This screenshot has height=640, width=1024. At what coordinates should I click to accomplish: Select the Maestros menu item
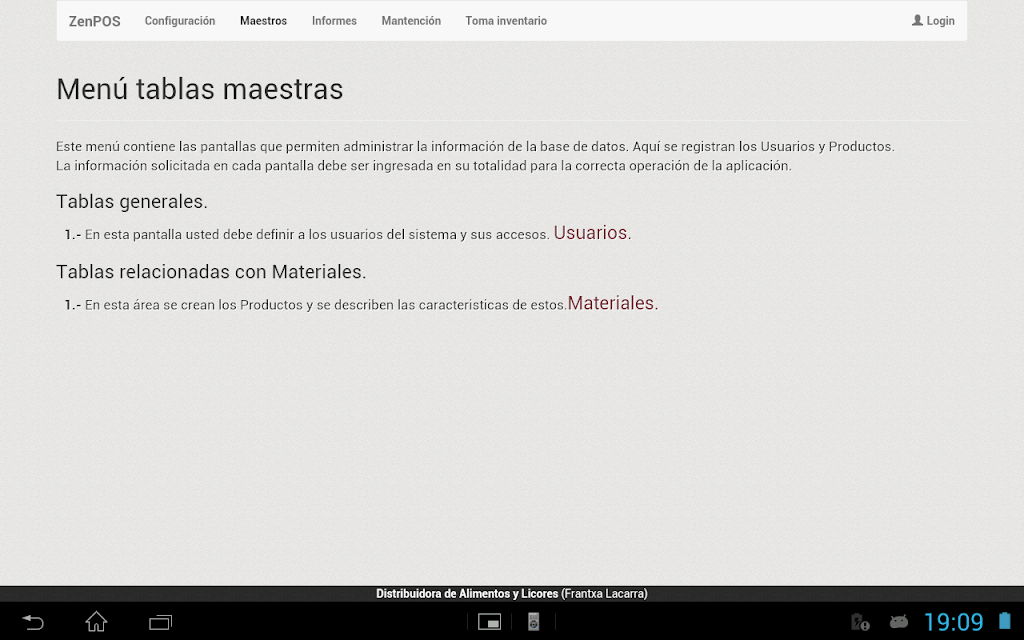pos(263,21)
